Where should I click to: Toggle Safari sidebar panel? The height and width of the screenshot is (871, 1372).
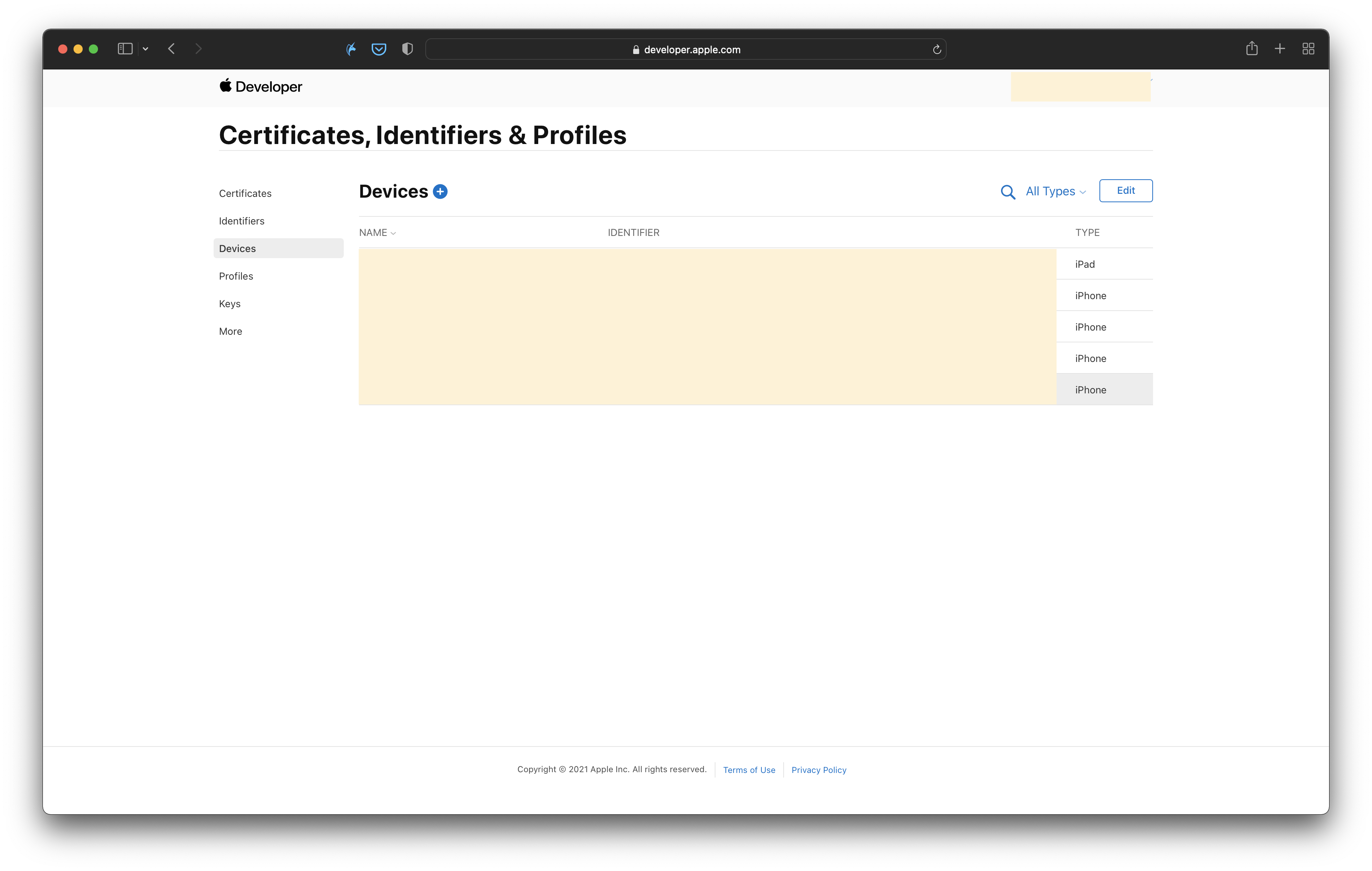125,49
